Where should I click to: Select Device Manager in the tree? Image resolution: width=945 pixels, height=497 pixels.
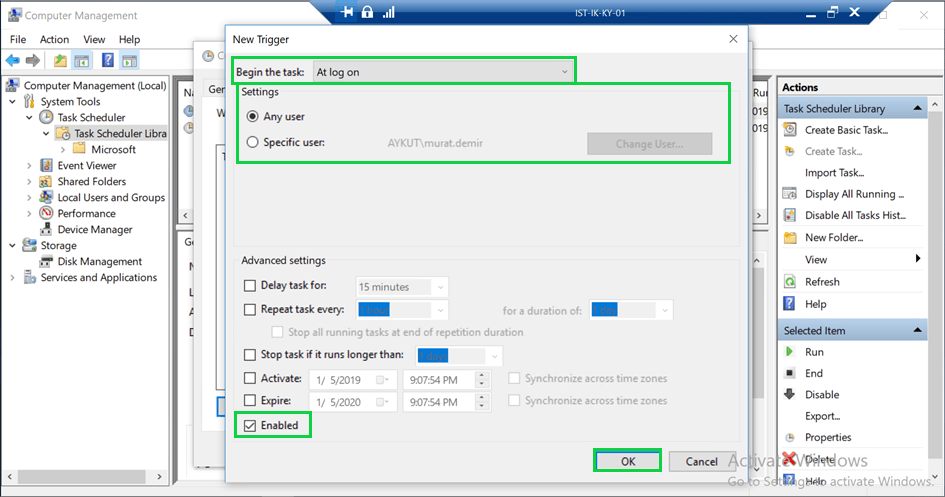coord(94,230)
